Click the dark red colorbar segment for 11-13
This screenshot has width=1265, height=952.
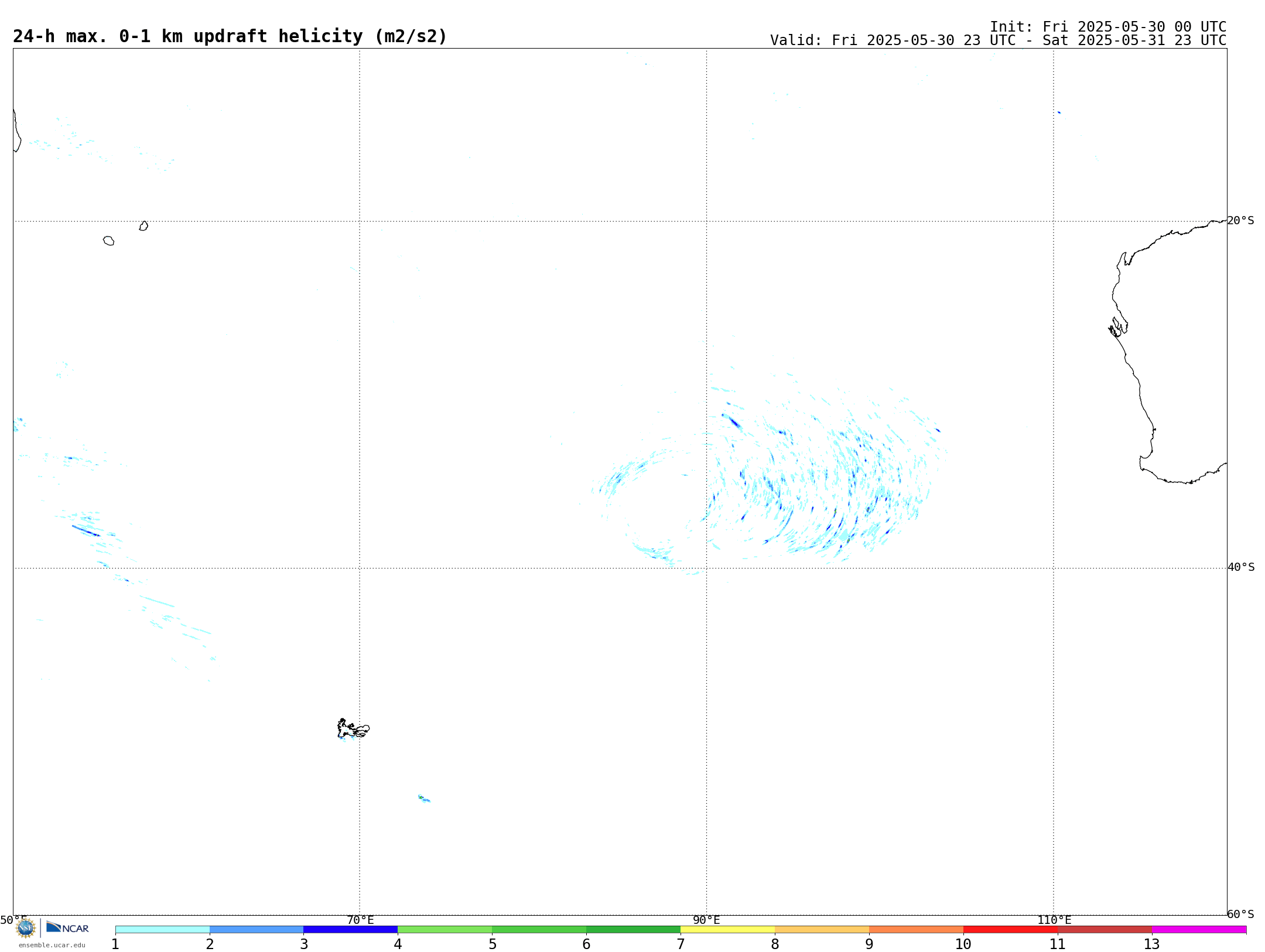1105,929
